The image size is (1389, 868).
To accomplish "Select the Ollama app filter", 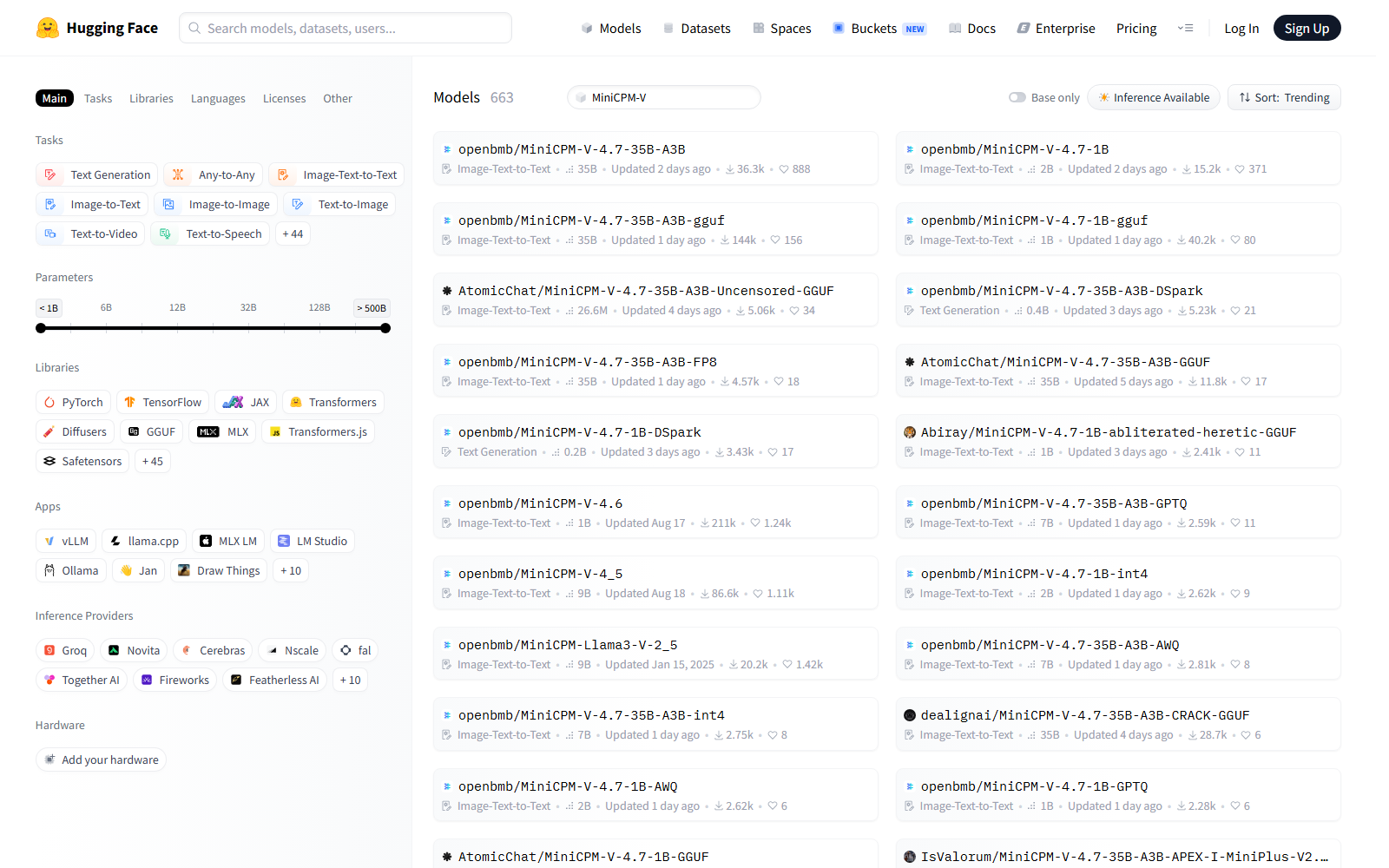I will (71, 570).
